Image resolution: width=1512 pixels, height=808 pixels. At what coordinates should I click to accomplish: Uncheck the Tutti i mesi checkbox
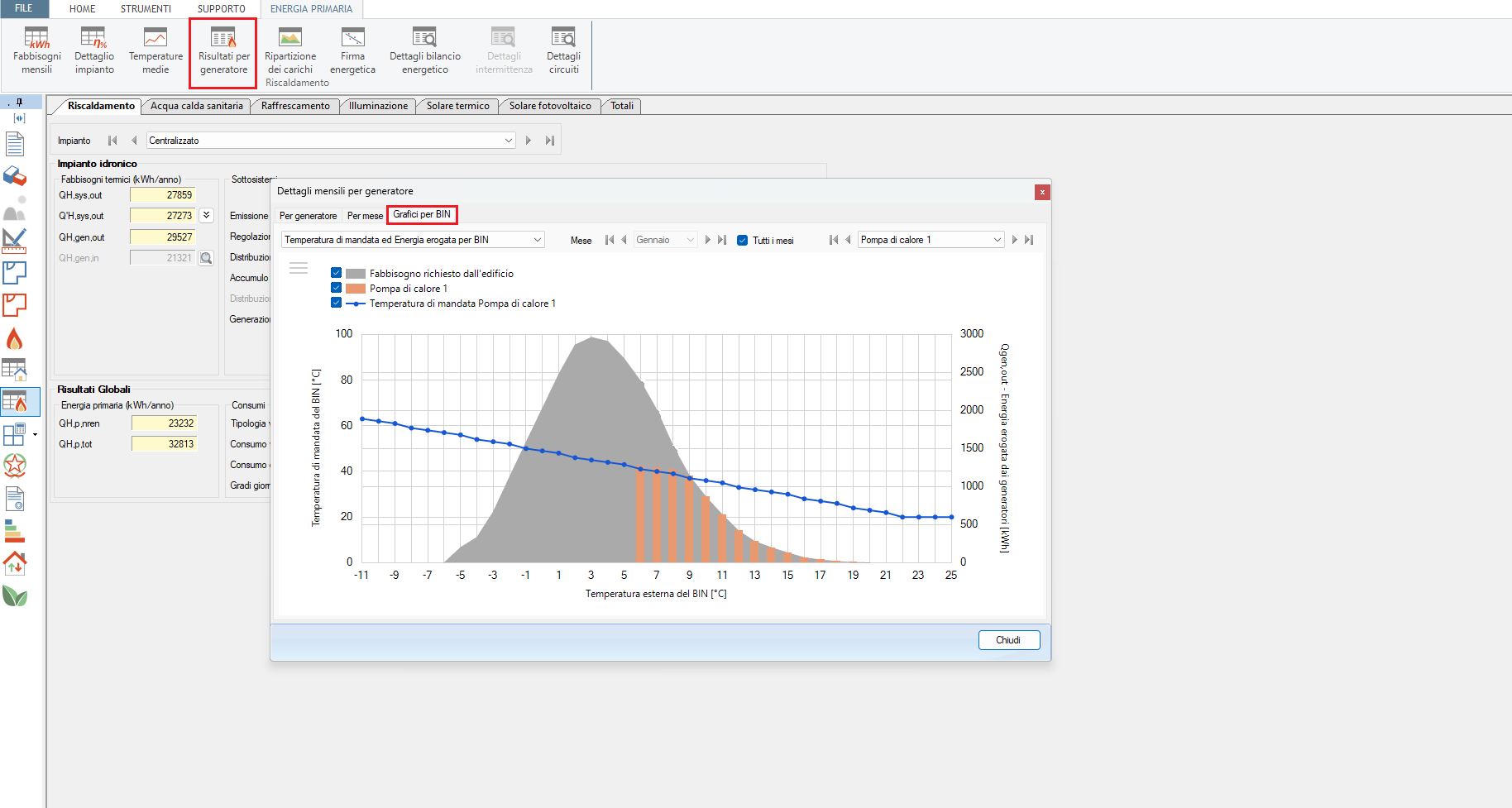[x=742, y=240]
